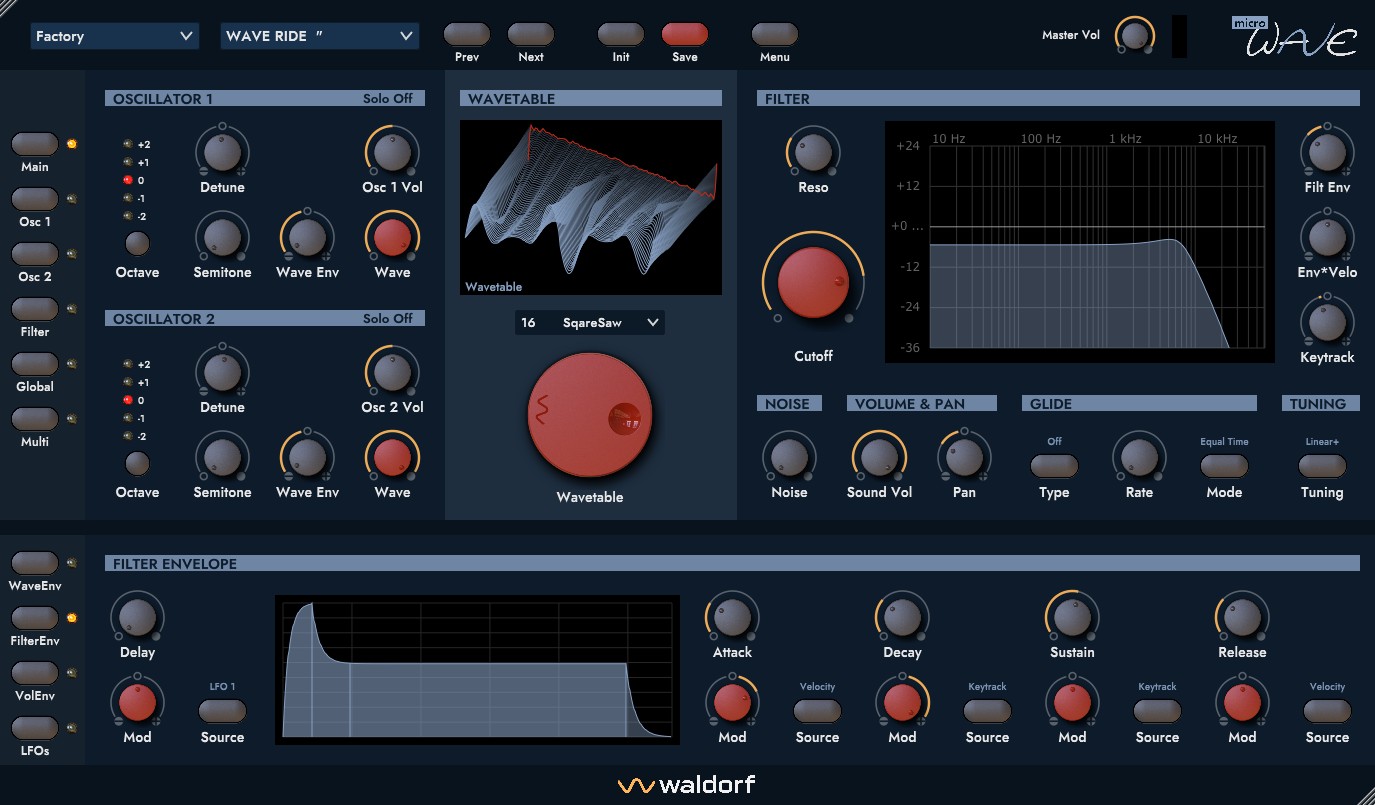Open the Menu button
Viewport: 1375px width, 805px height.
tap(775, 34)
